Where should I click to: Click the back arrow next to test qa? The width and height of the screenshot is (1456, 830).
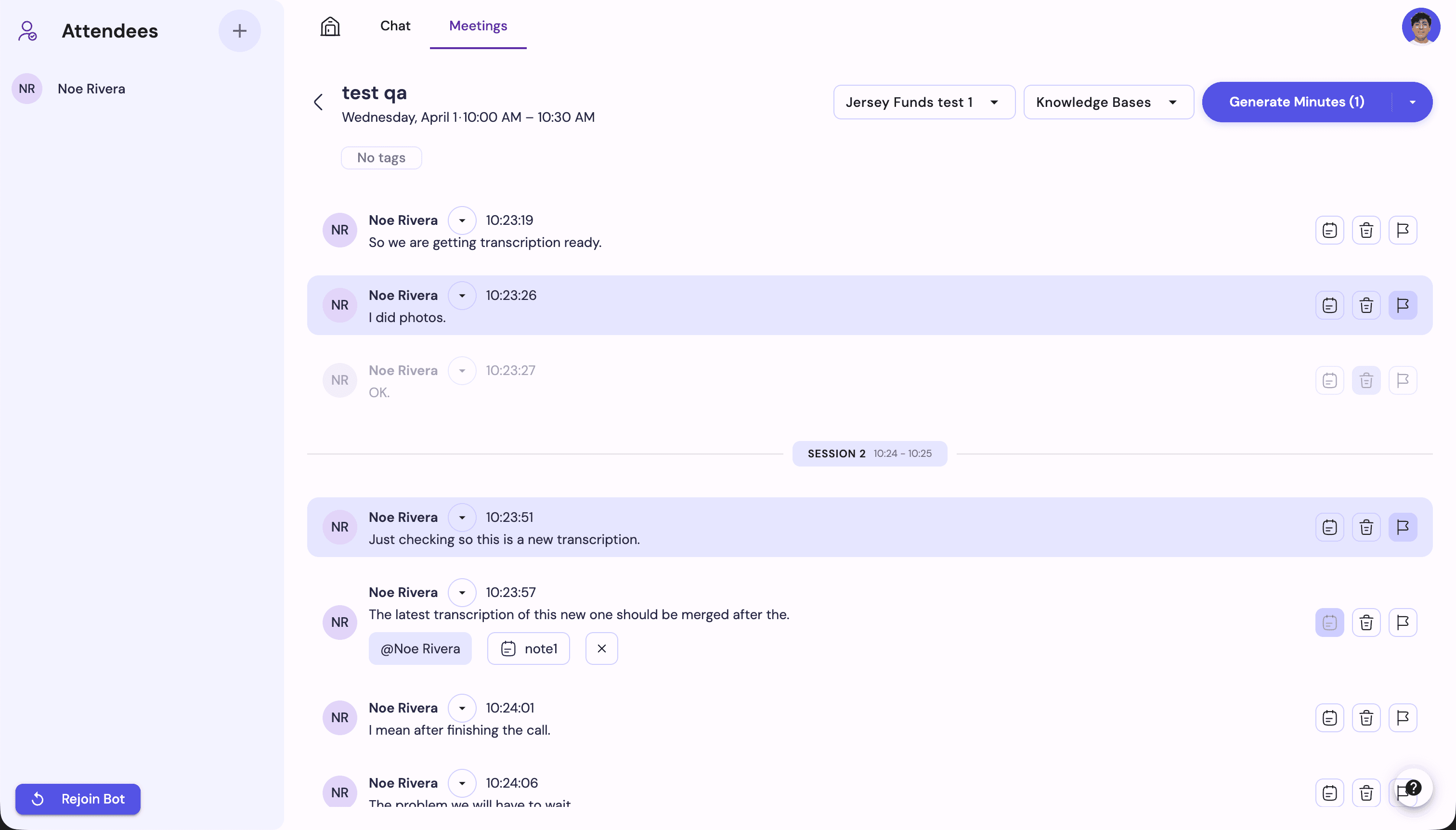tap(318, 102)
